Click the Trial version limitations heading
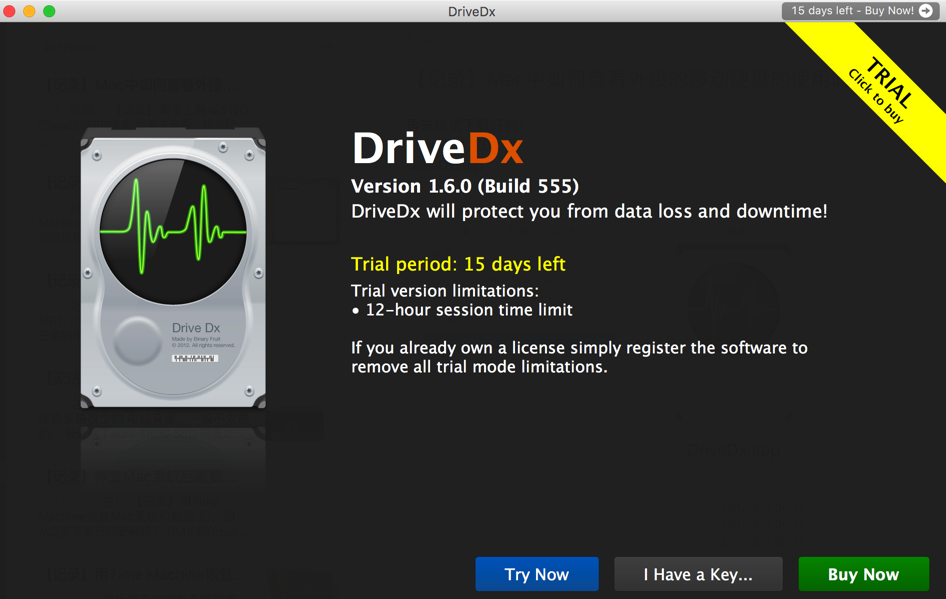946x599 pixels. pos(445,291)
